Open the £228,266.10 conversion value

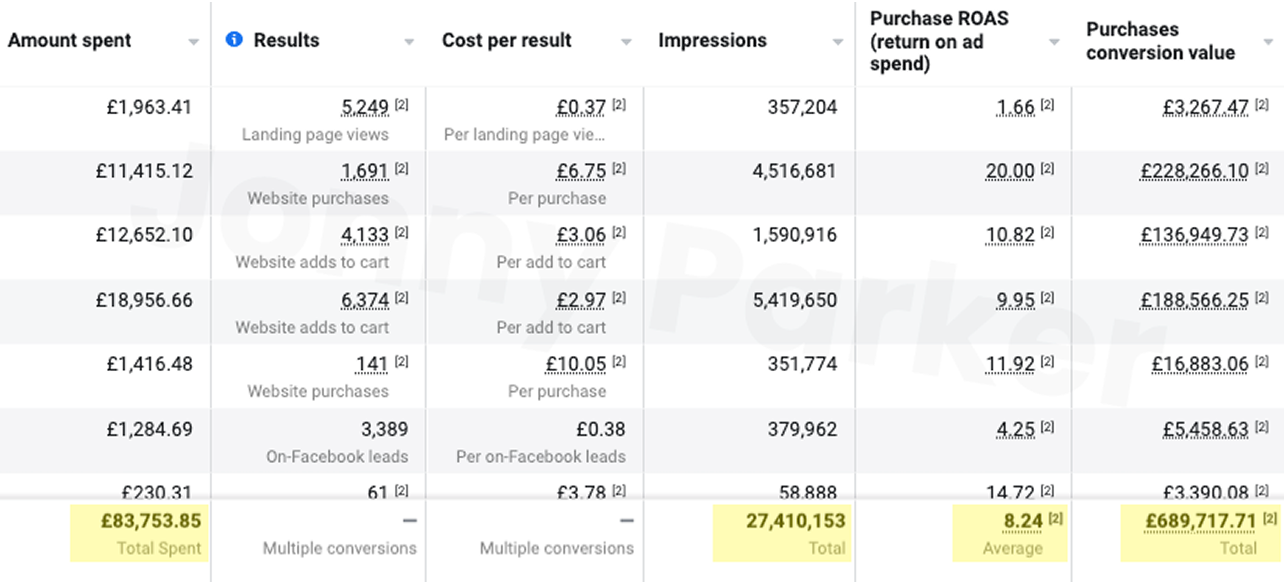(x=1194, y=171)
